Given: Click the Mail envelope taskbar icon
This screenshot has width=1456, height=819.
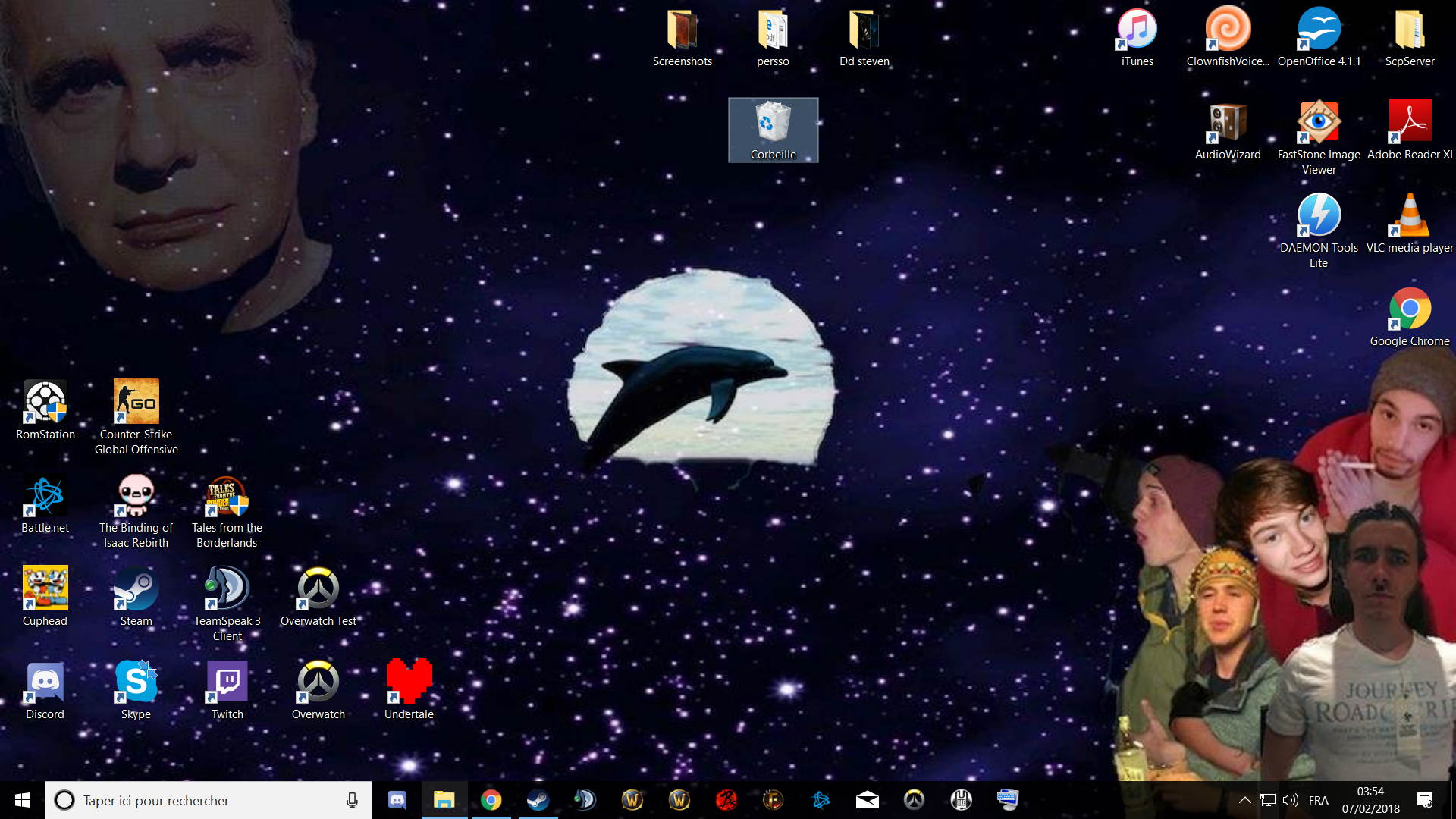Looking at the screenshot, I should tap(867, 800).
